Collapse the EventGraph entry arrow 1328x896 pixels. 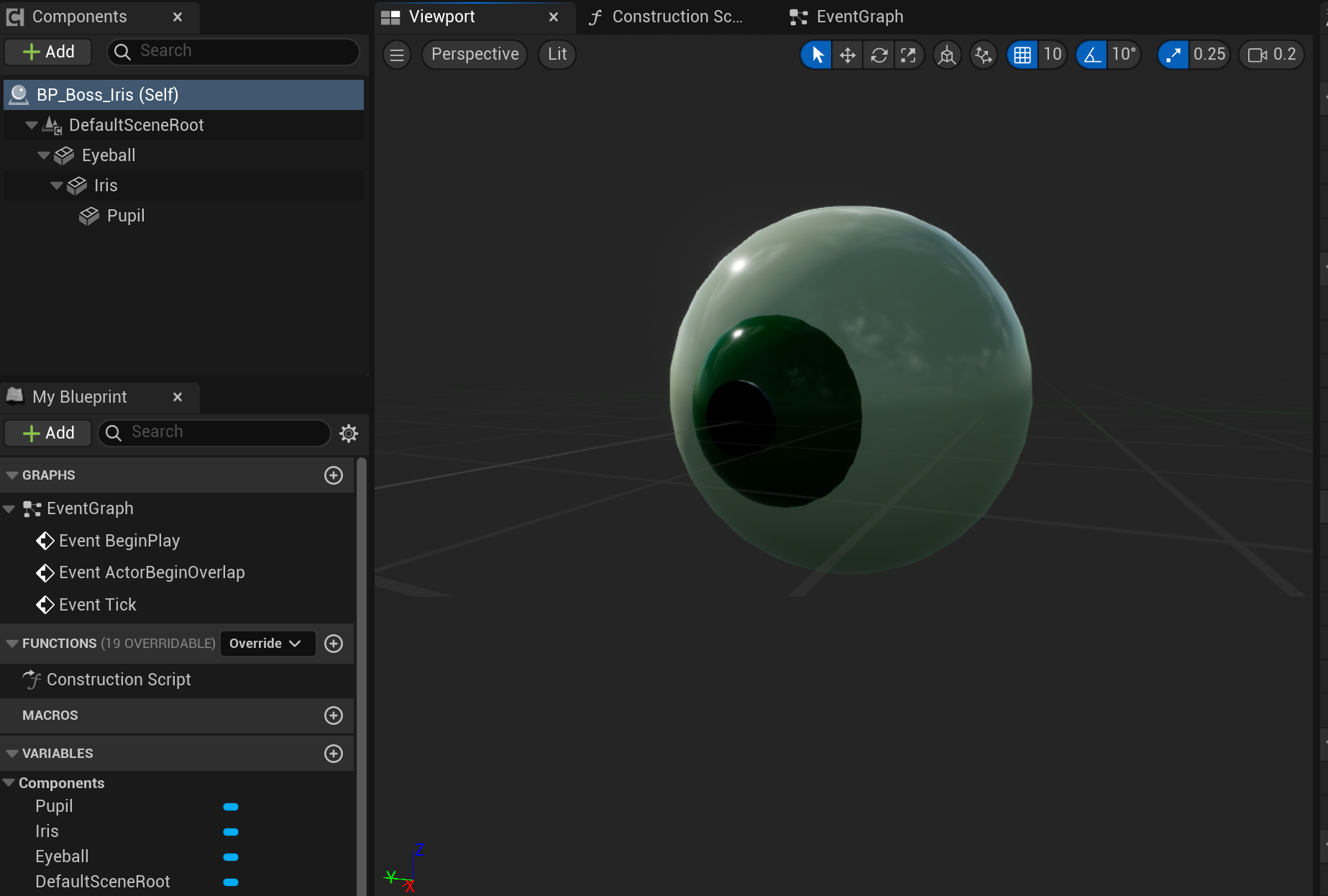9,509
